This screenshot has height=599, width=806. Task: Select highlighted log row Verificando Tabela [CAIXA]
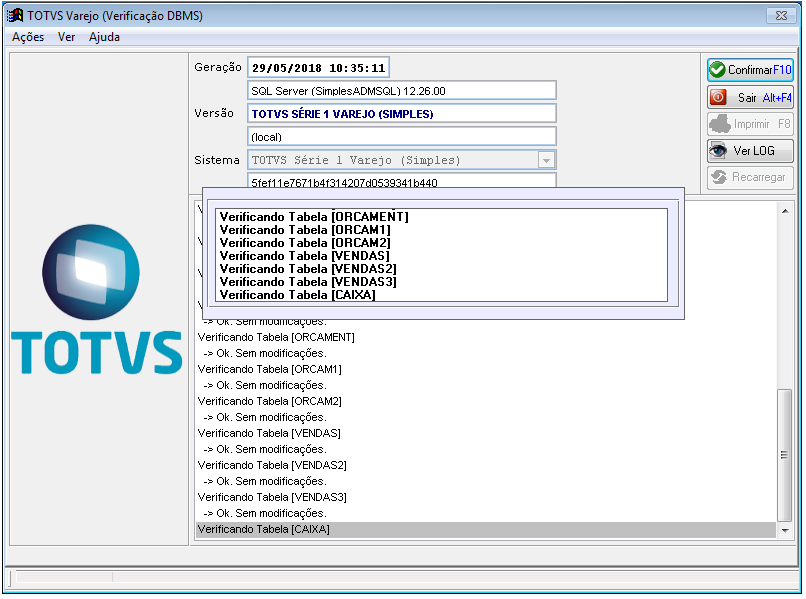click(485, 529)
